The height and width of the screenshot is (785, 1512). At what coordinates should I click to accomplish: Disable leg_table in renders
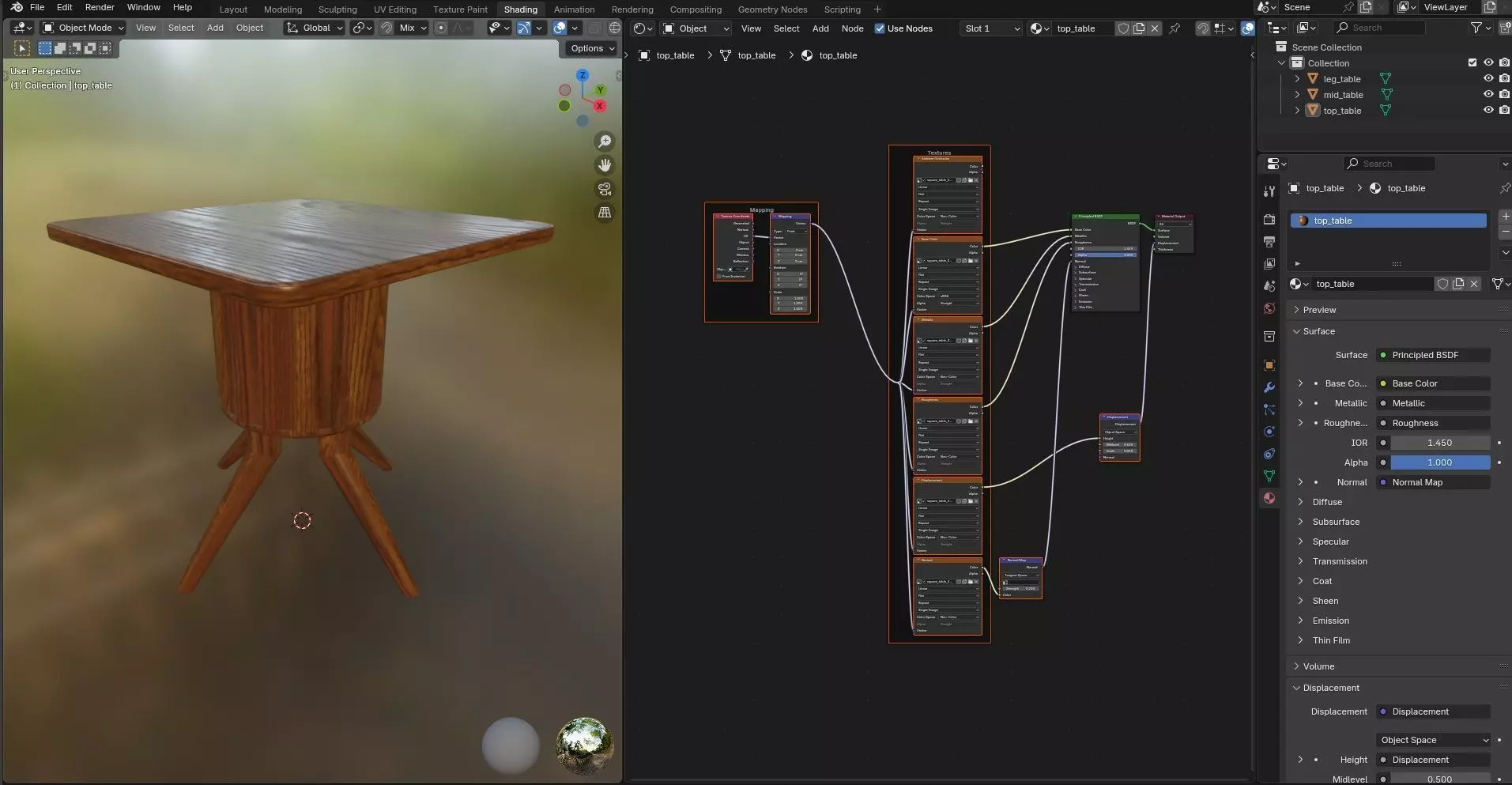[1504, 79]
